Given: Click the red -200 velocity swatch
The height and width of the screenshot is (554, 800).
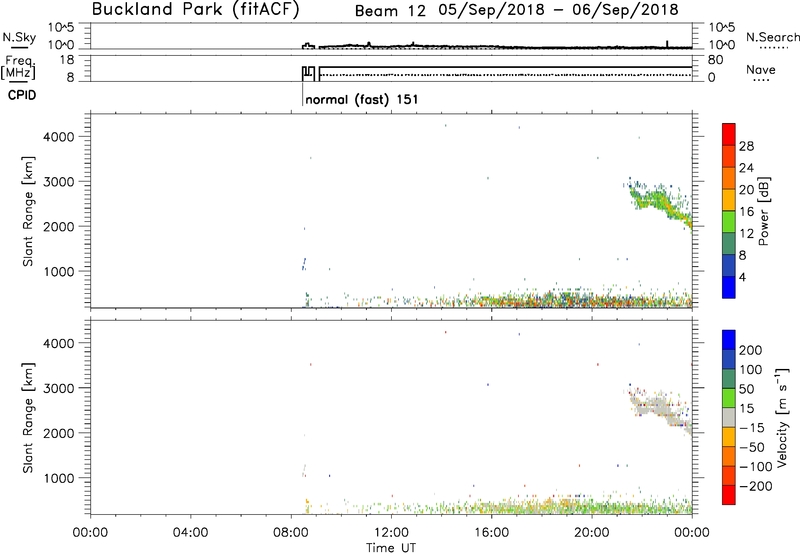Looking at the screenshot, I should tap(729, 495).
